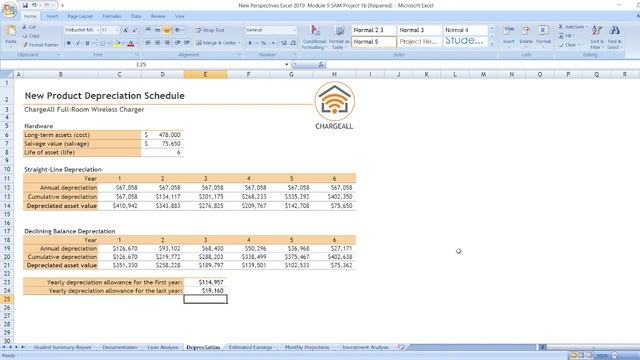This screenshot has width=640, height=360.
Task: Open Loan Analysis sheet tab
Action: 163,347
